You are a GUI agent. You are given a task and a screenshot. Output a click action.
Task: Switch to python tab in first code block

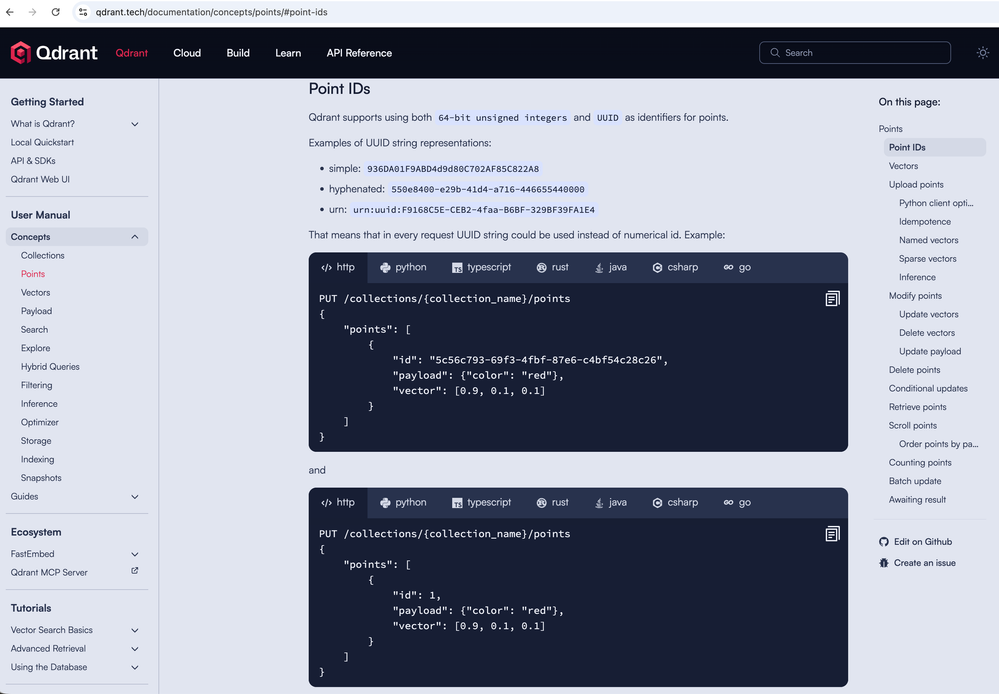pos(403,268)
